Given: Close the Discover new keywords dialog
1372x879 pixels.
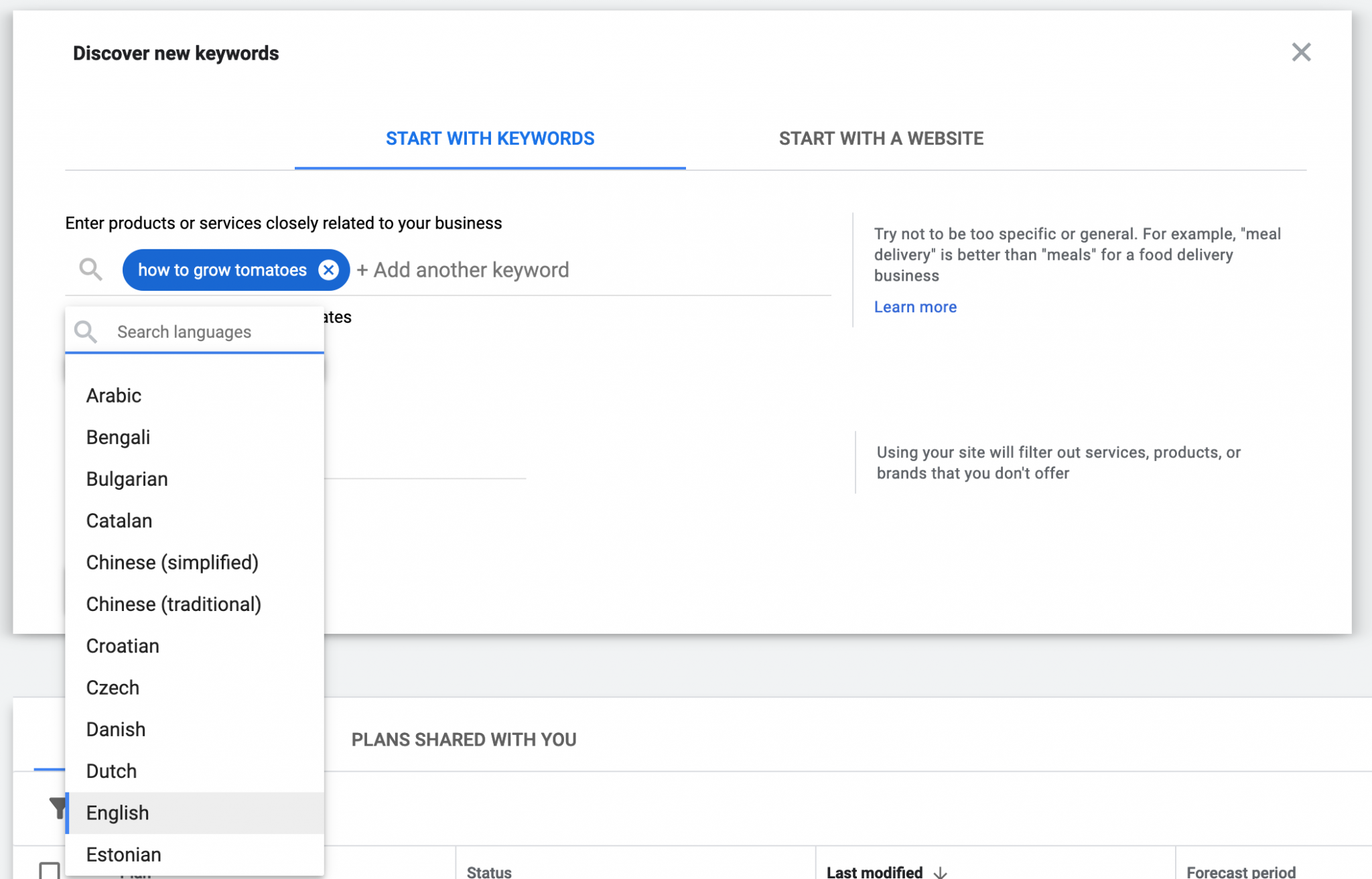Looking at the screenshot, I should click(1300, 52).
